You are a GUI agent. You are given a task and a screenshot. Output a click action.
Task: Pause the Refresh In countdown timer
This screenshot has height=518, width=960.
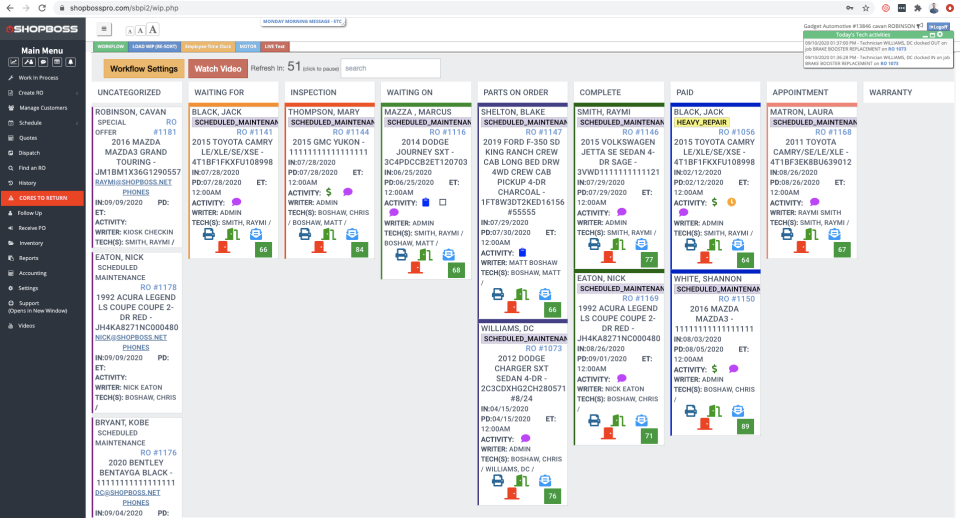tap(294, 67)
